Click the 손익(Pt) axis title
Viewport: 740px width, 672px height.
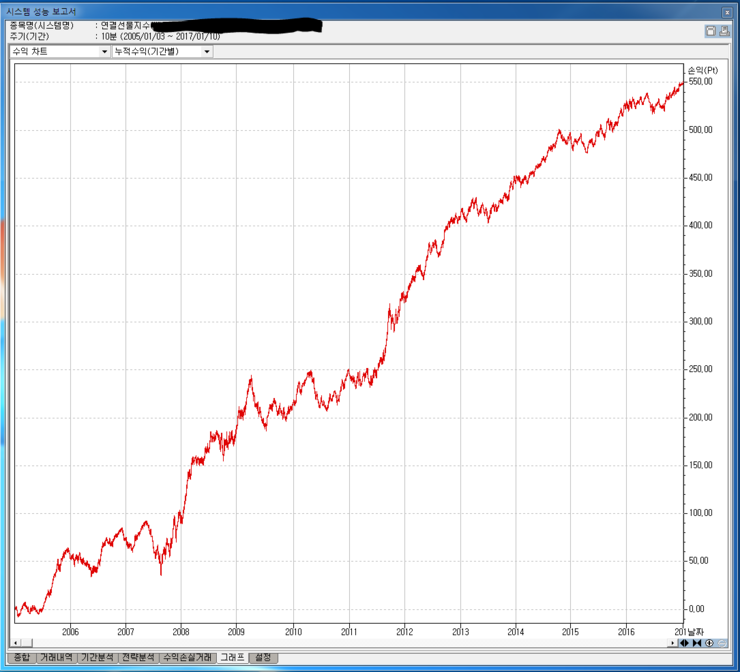[x=703, y=70]
